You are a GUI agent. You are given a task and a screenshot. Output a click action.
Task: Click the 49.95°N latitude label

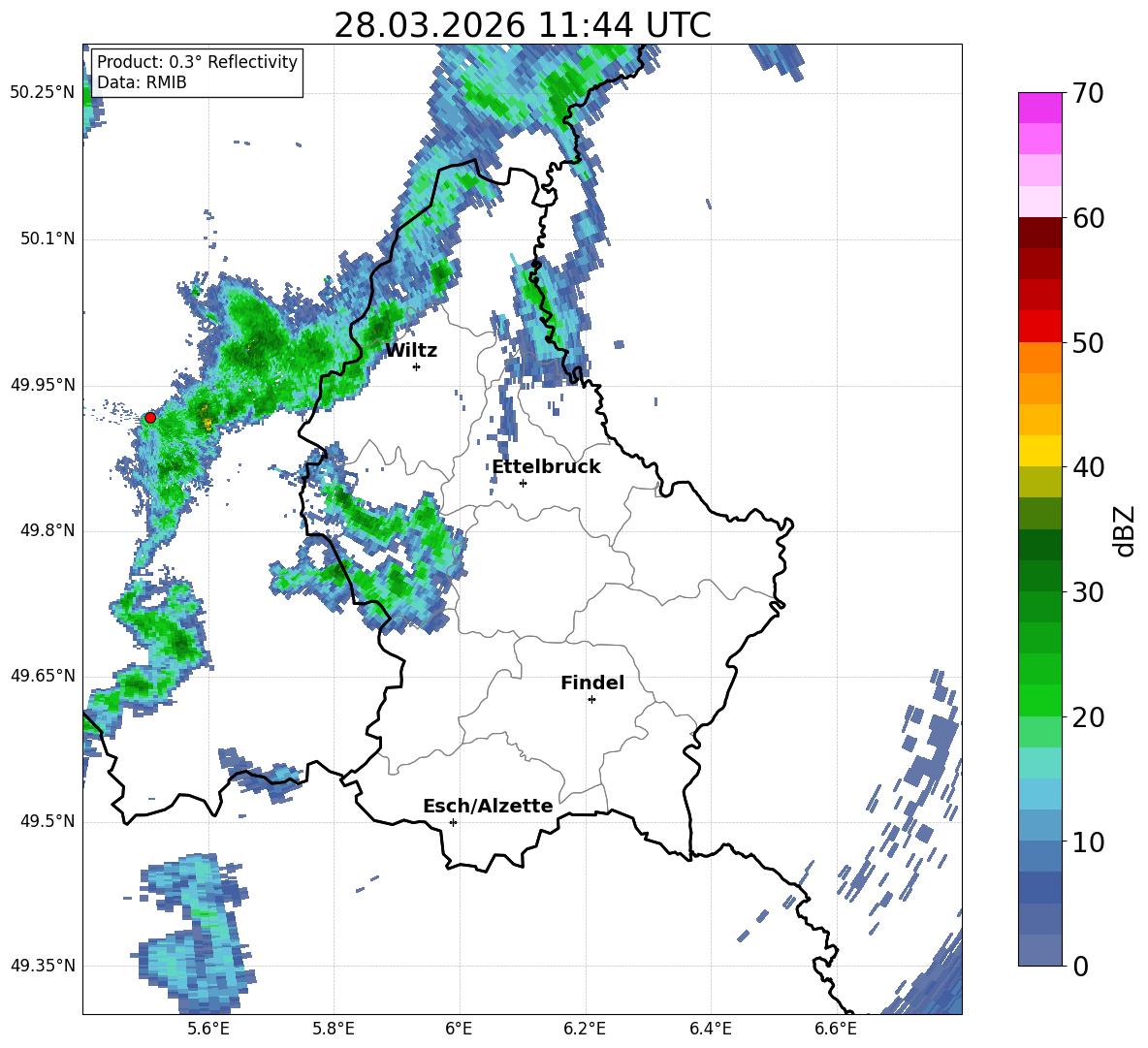[43, 385]
